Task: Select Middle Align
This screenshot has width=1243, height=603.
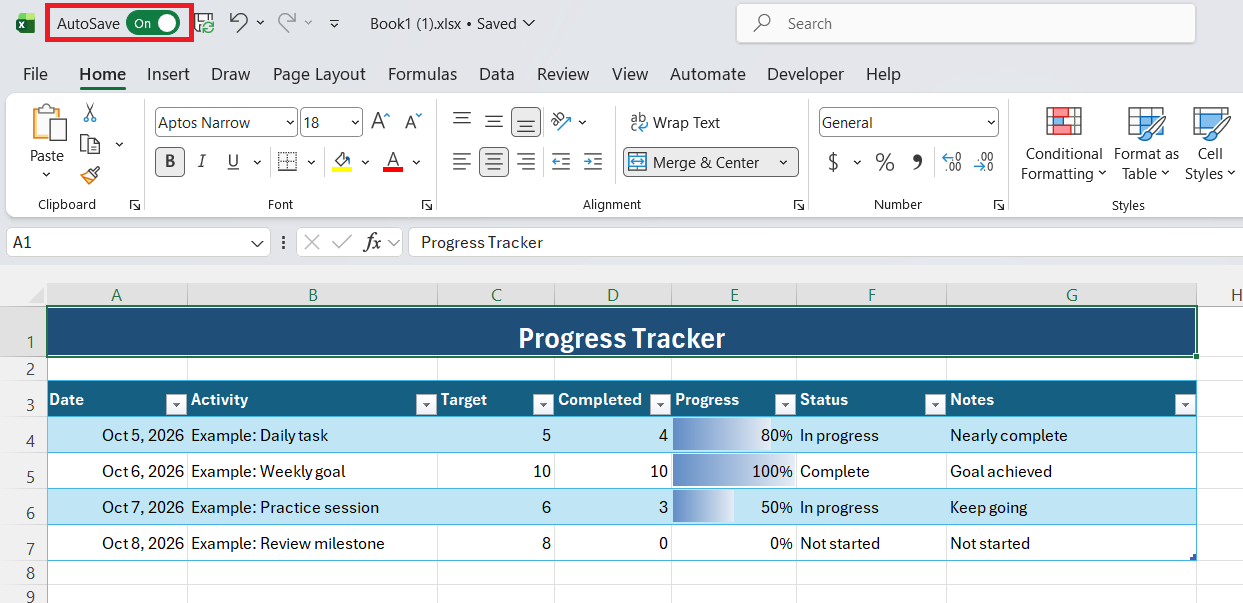Action: pos(494,121)
